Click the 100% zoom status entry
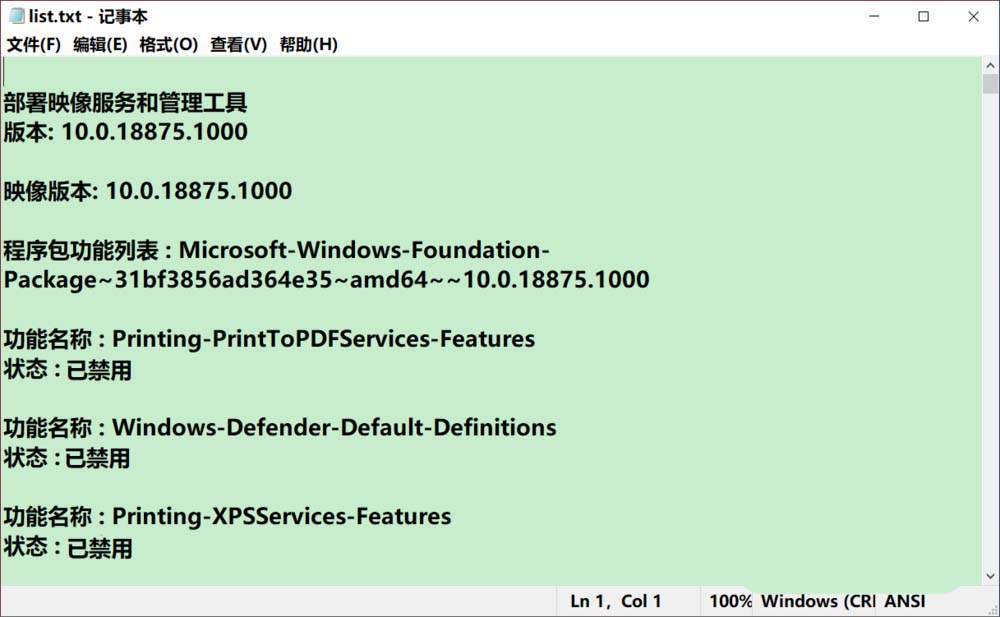The height and width of the screenshot is (617, 1000). pos(731,601)
